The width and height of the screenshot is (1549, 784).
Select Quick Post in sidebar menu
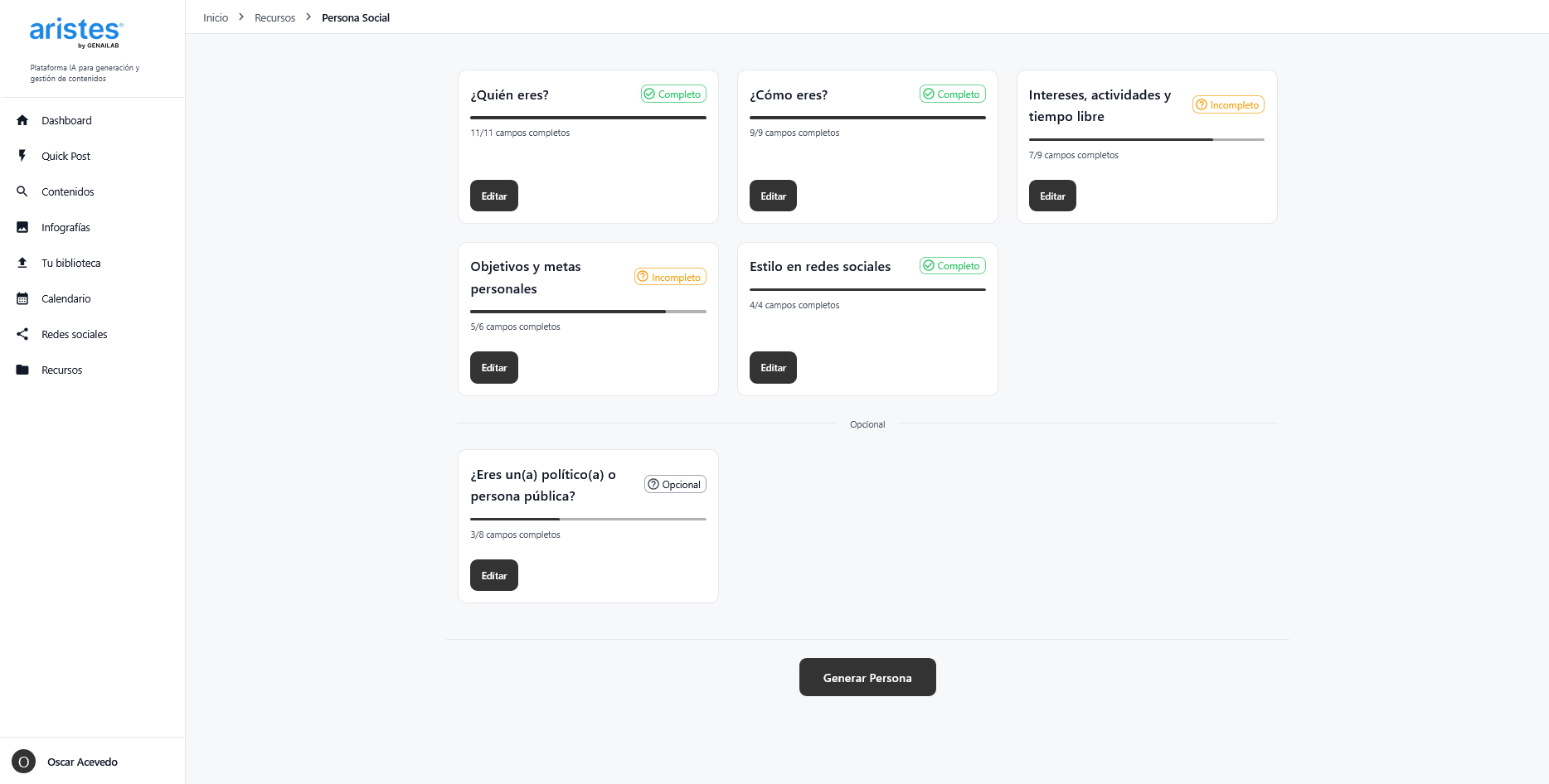coord(66,156)
